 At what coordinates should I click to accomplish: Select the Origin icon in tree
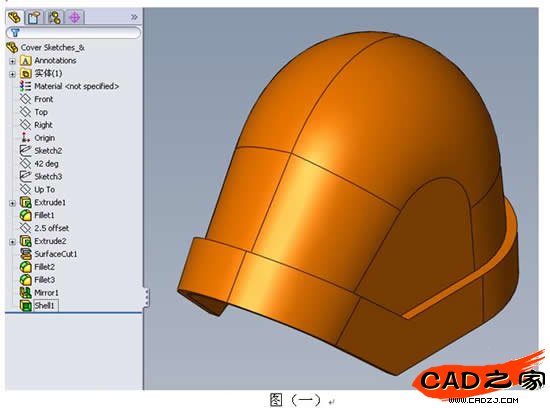(x=25, y=138)
